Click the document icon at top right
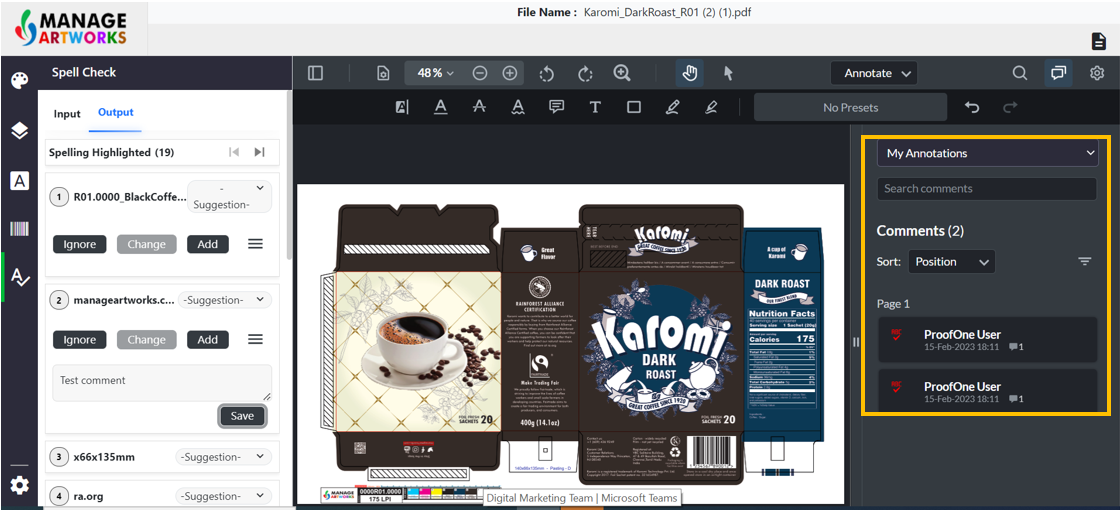The height and width of the screenshot is (513, 1120). click(1099, 41)
